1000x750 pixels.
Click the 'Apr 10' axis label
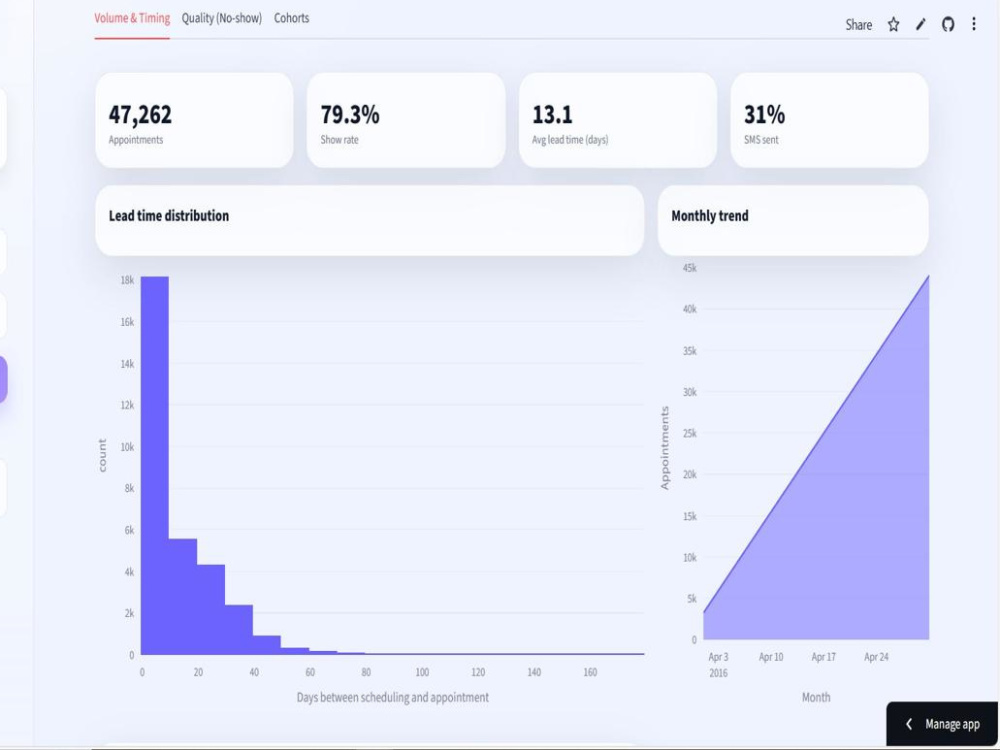(x=770, y=657)
